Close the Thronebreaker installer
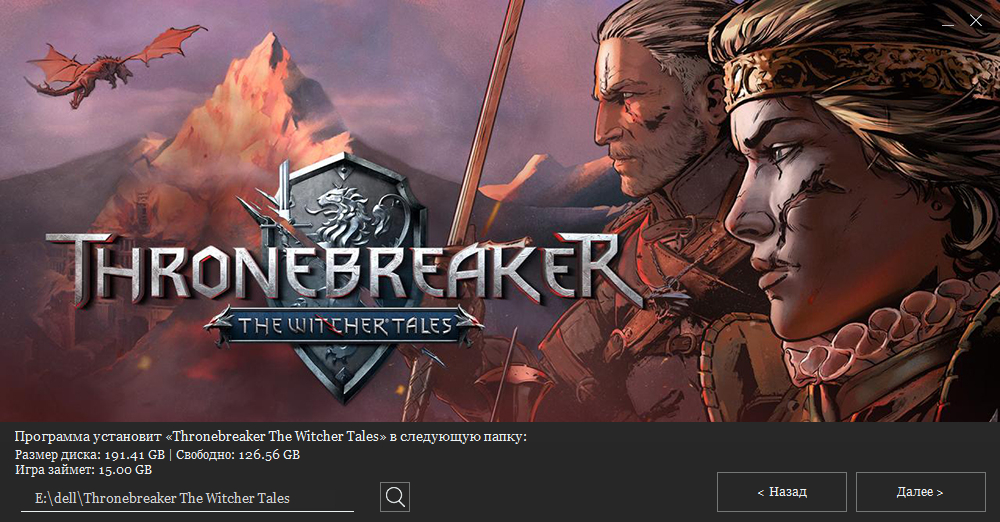 976,20
